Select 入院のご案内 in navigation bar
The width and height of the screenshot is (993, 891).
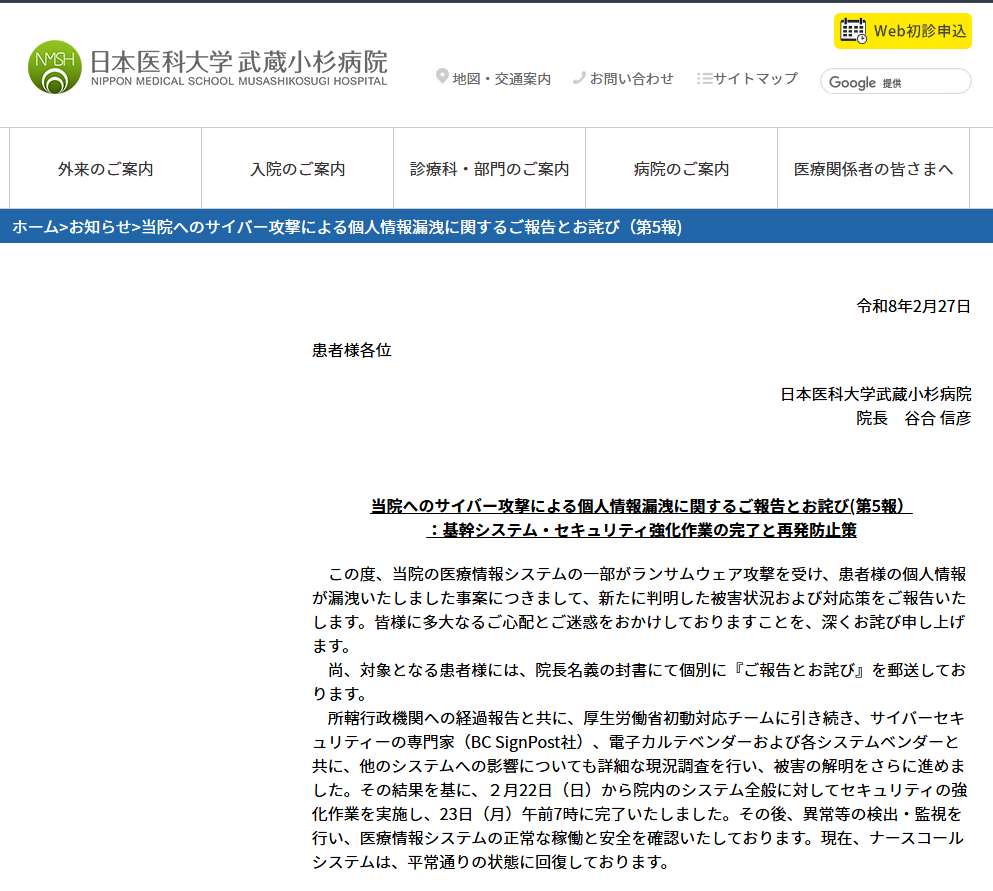298,169
